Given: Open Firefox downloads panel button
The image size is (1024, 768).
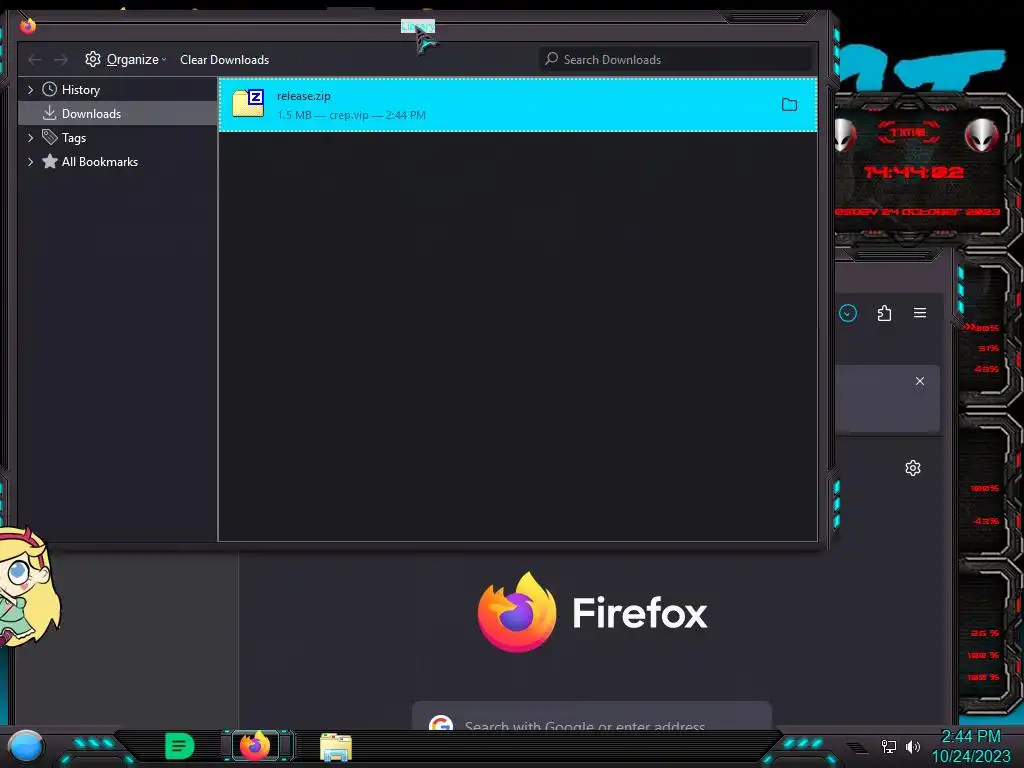Looking at the screenshot, I should click(848, 313).
